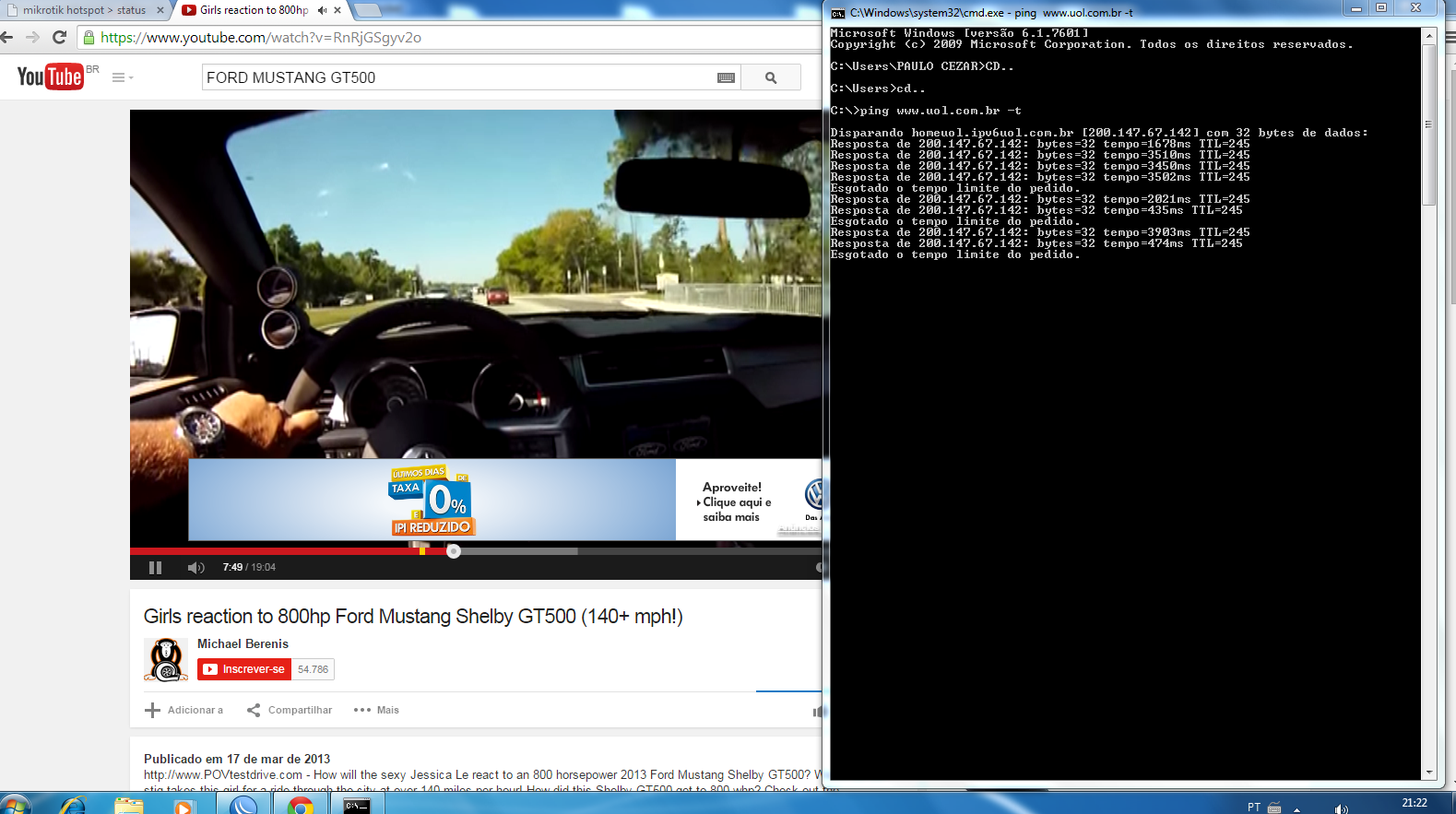1456x814 pixels.
Task: Maximize the cmd.exe window
Action: pos(1381,8)
